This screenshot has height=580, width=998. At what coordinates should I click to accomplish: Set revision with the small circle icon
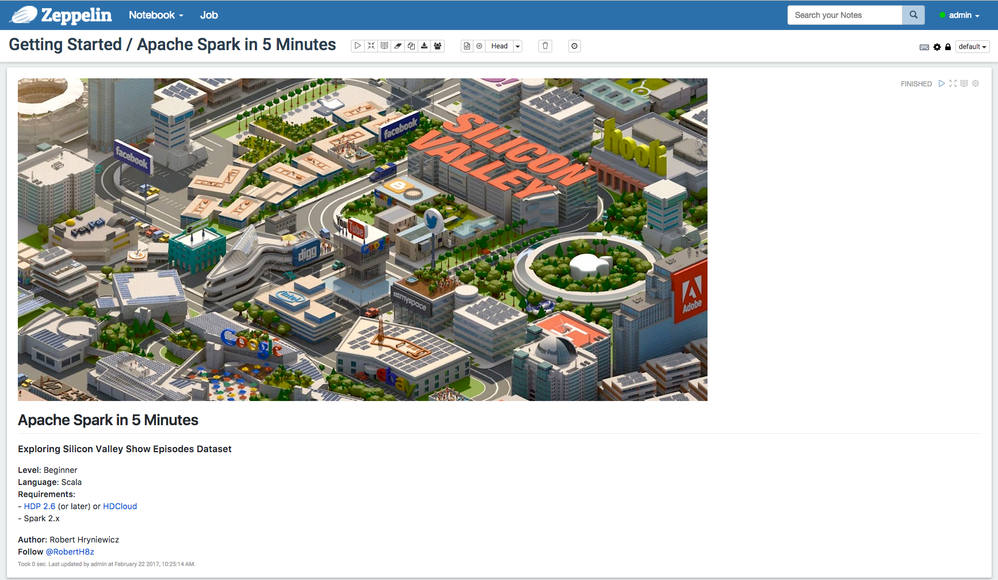coord(479,46)
